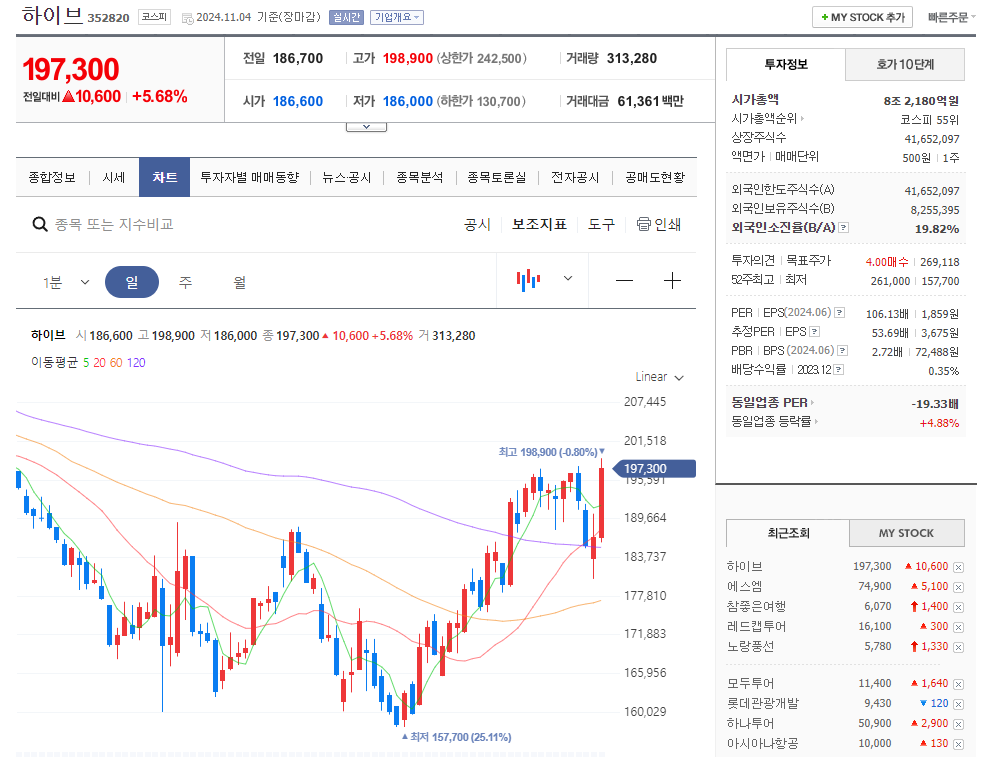Image resolution: width=991 pixels, height=757 pixels.
Task: Select the 일 daily chart period
Action: [x=131, y=282]
